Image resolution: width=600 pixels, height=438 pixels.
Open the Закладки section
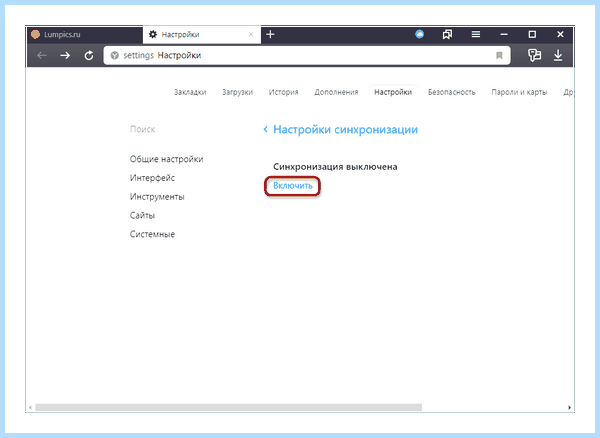190,92
